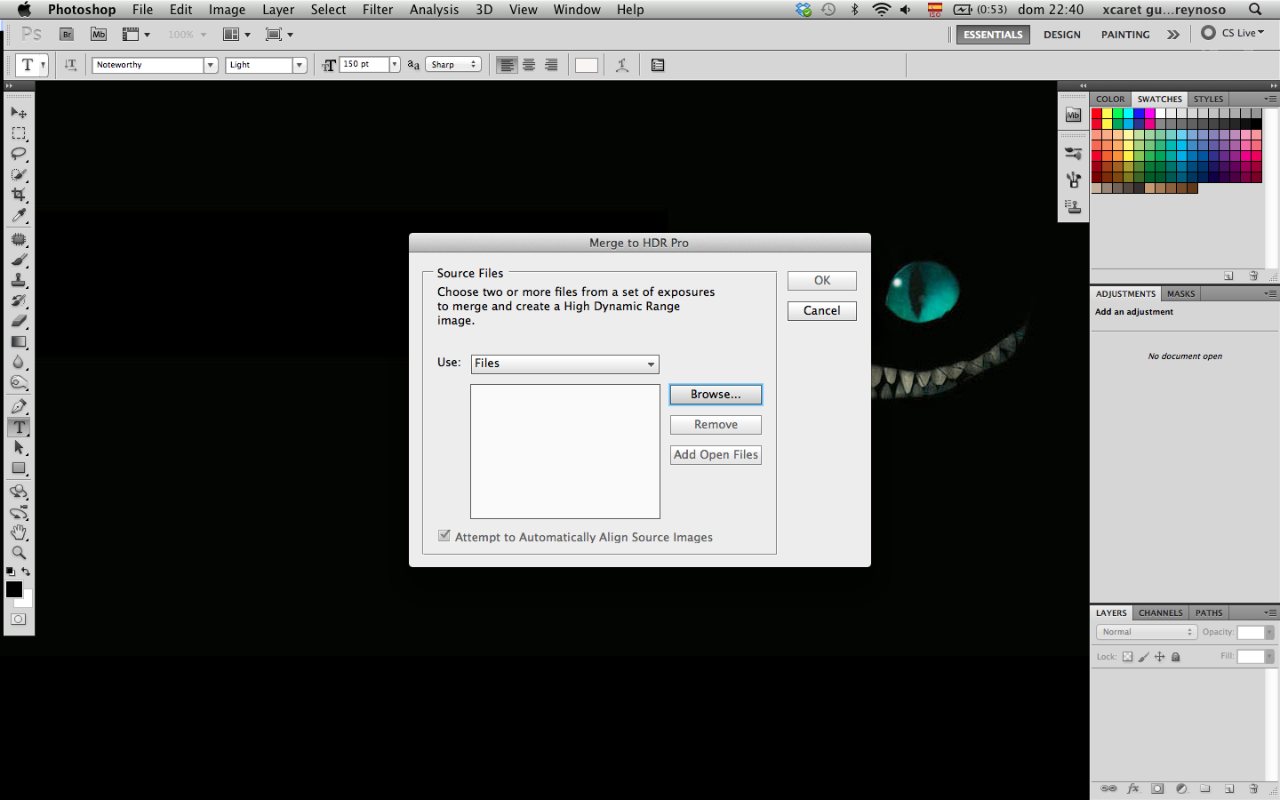Click the Create Warped Text icon

622,65
